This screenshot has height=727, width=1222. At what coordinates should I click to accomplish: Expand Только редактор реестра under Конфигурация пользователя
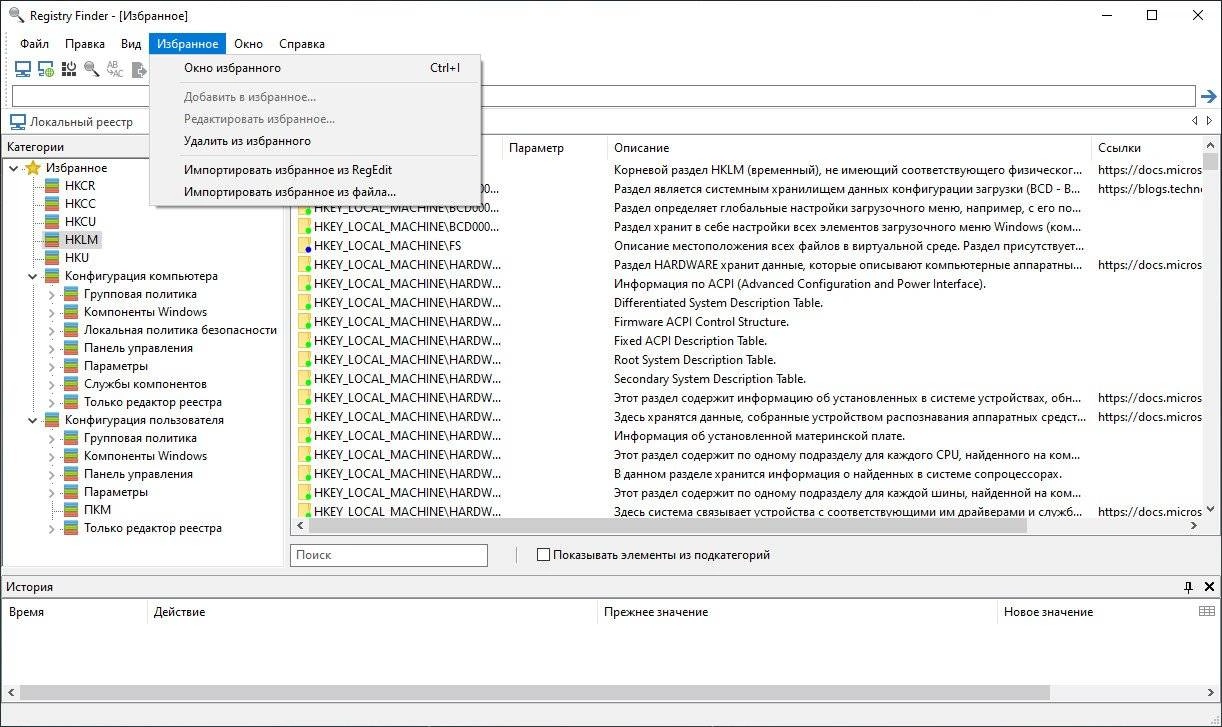[52, 528]
